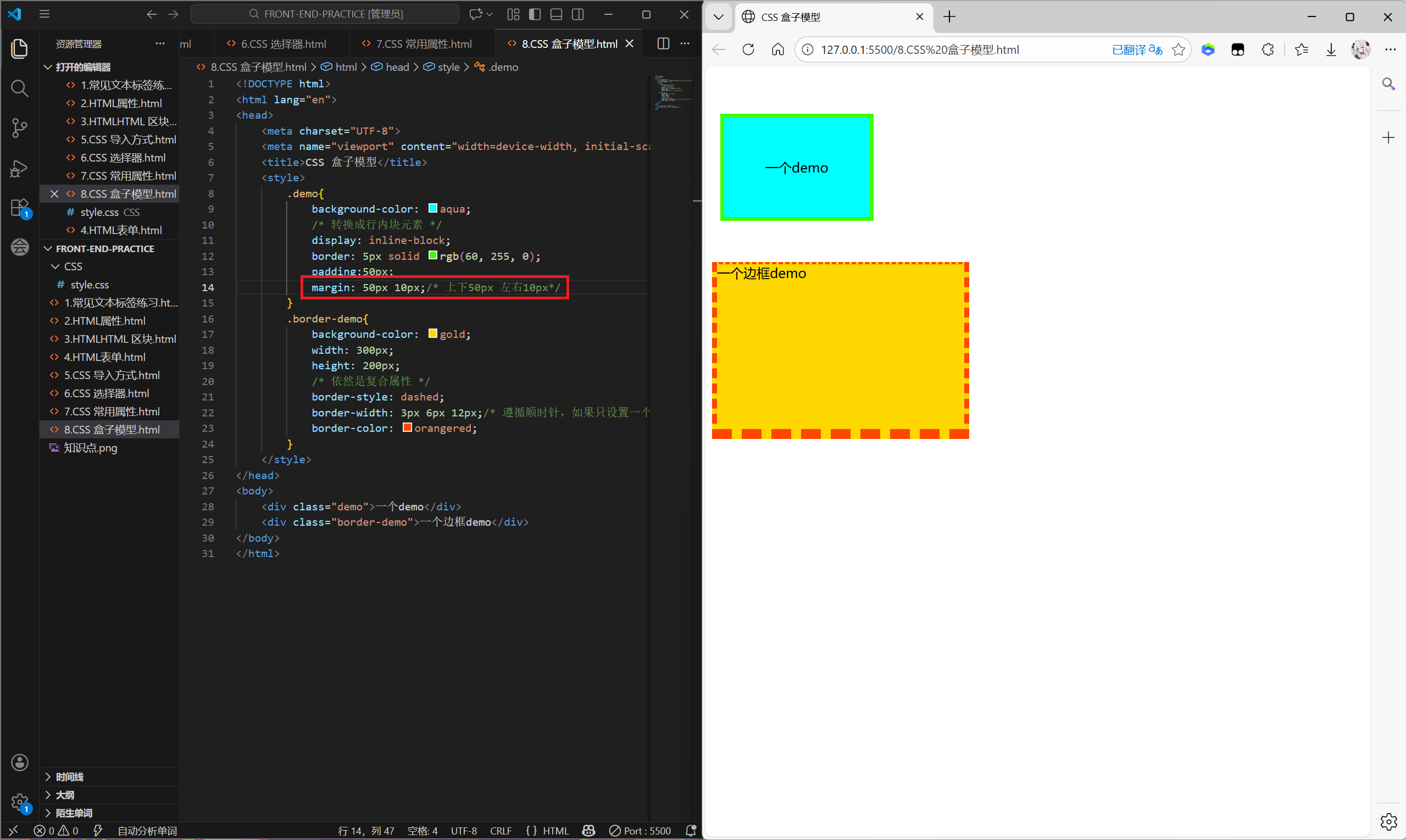Switch to 6.CSS 选择器.html editor tab
The image size is (1406, 840).
click(283, 43)
